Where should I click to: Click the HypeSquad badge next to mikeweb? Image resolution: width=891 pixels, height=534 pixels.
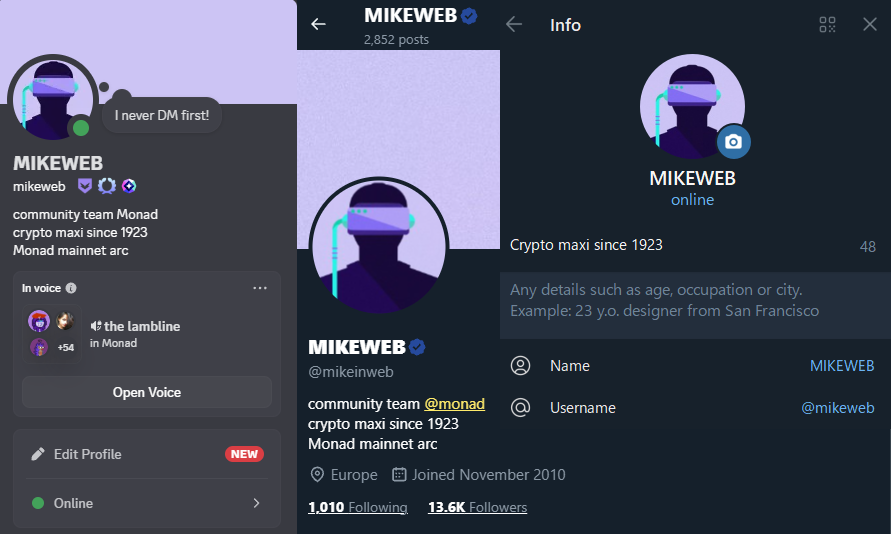click(x=85, y=186)
